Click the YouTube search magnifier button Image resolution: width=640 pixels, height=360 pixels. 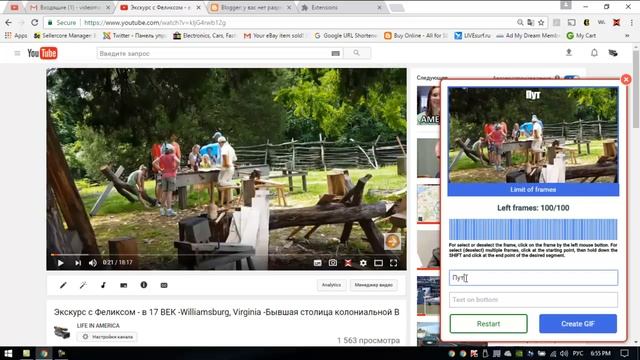357,53
